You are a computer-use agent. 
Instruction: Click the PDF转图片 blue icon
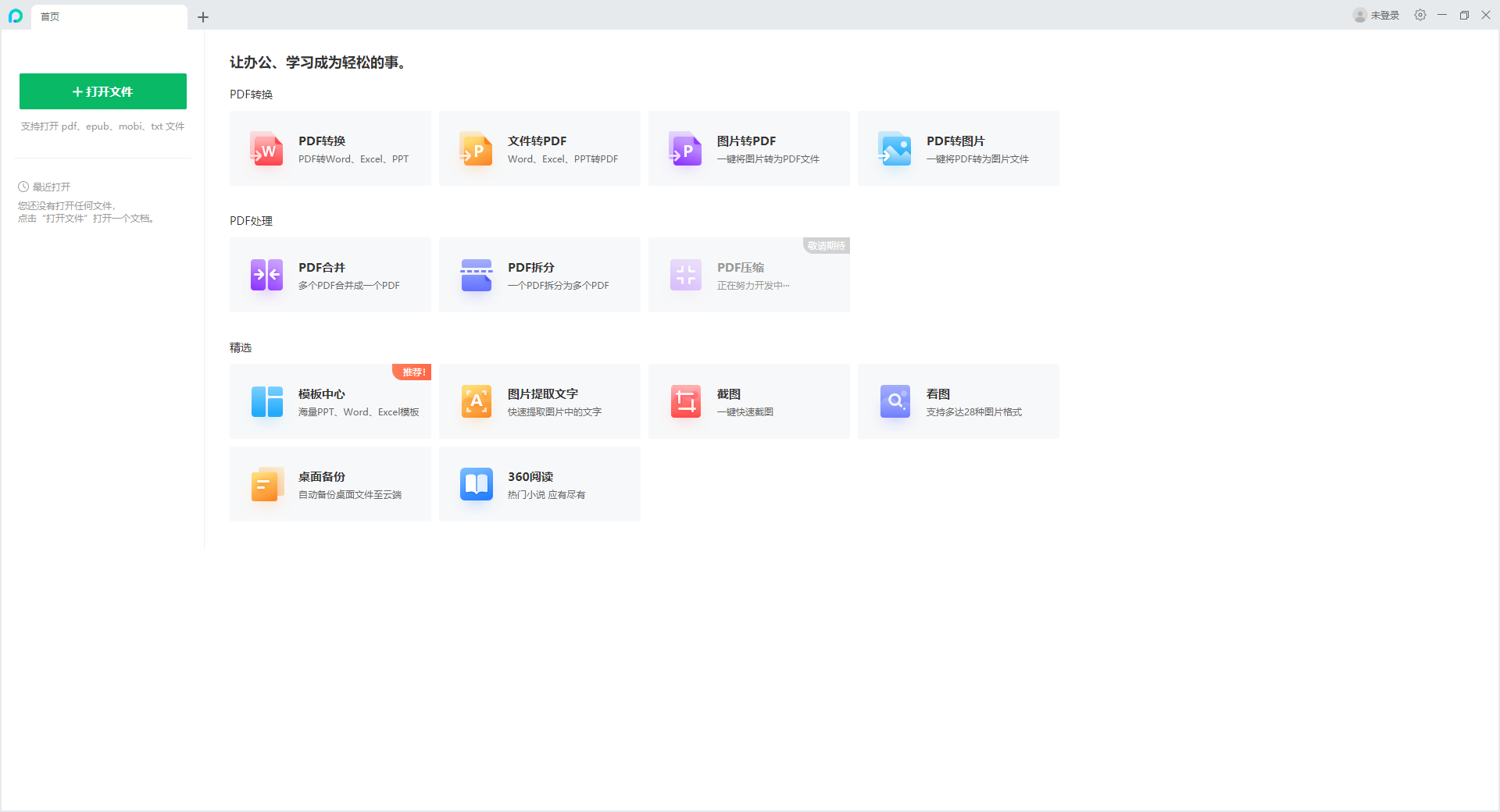(x=895, y=148)
